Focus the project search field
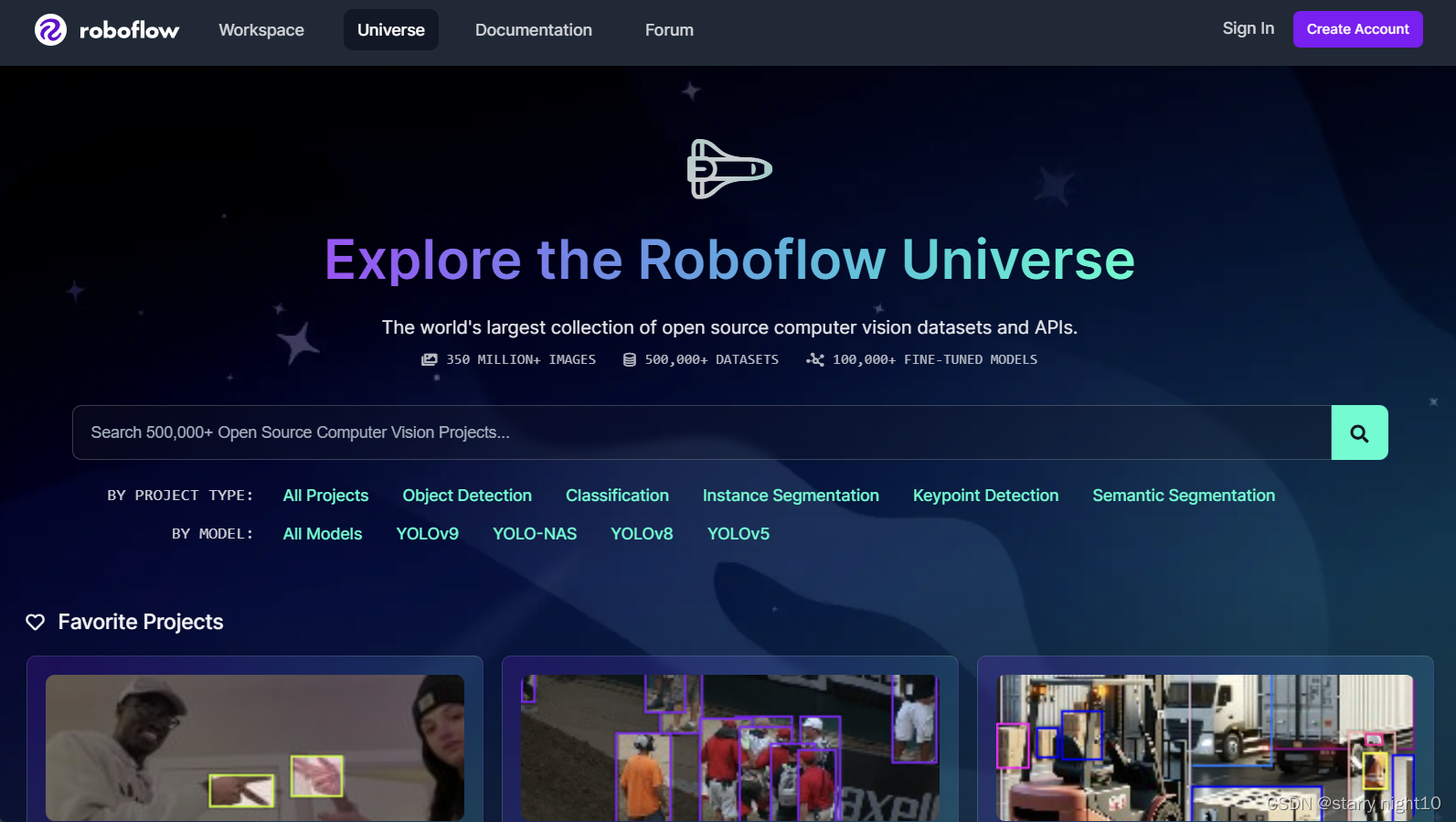This screenshot has height=822, width=1456. (x=702, y=432)
